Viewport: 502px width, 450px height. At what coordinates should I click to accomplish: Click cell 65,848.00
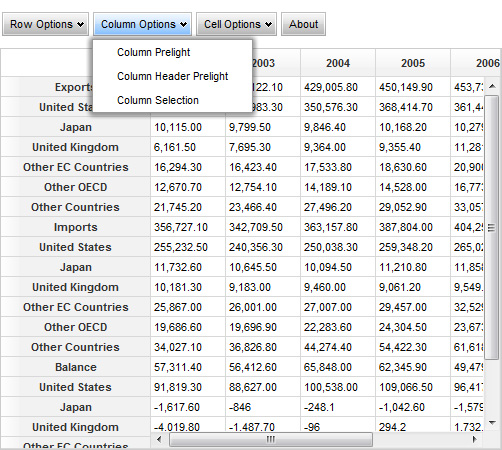[x=338, y=367]
